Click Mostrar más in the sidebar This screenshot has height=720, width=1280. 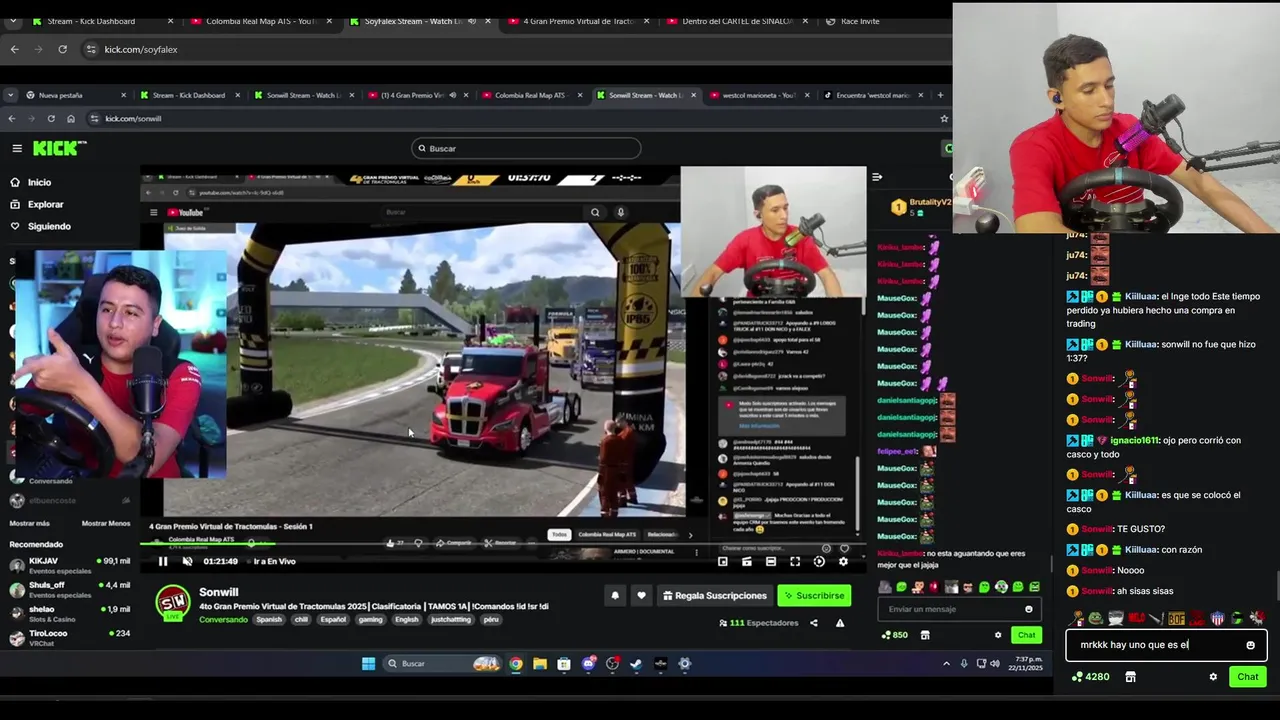(x=29, y=523)
